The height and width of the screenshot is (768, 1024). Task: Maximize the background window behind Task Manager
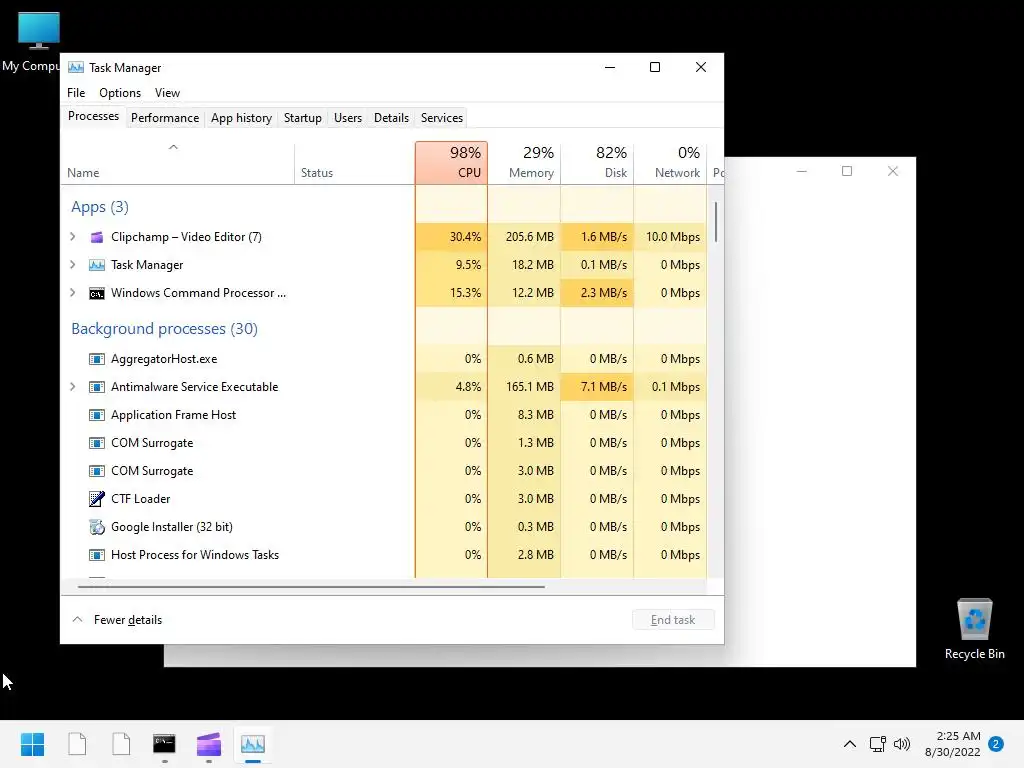point(847,171)
